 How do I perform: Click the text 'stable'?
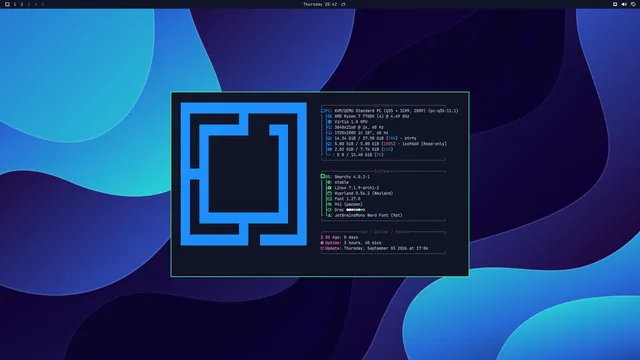point(341,182)
